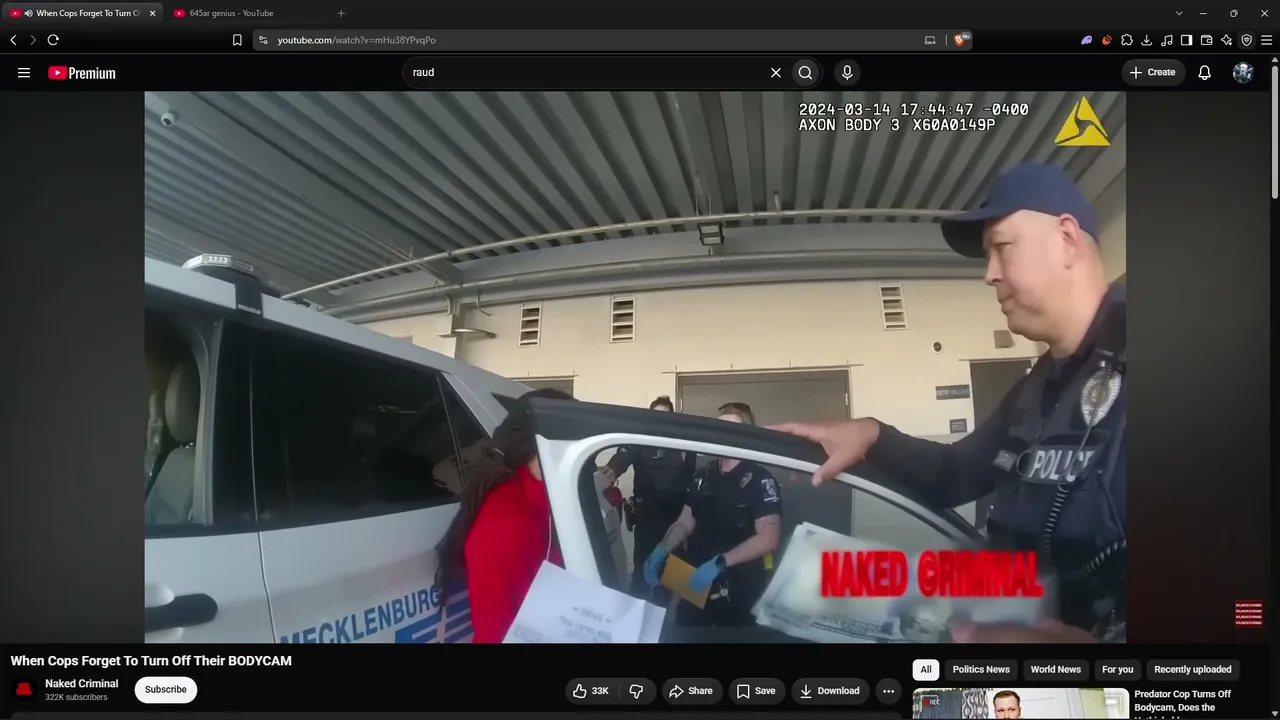Expand the tab search dropdown
The width and height of the screenshot is (1280, 720).
coord(1179,13)
